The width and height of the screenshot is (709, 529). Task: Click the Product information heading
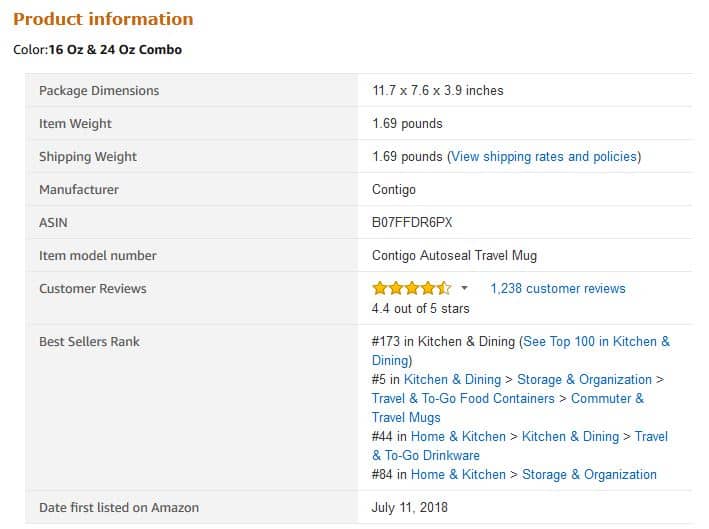pos(103,19)
